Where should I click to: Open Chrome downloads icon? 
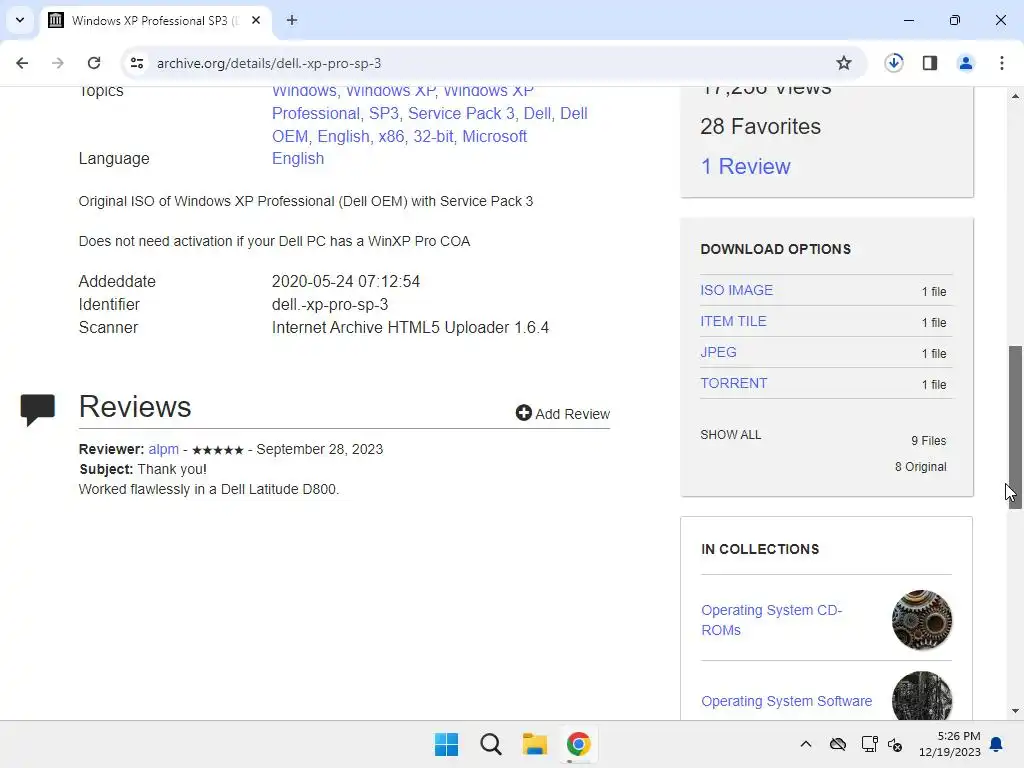click(893, 63)
